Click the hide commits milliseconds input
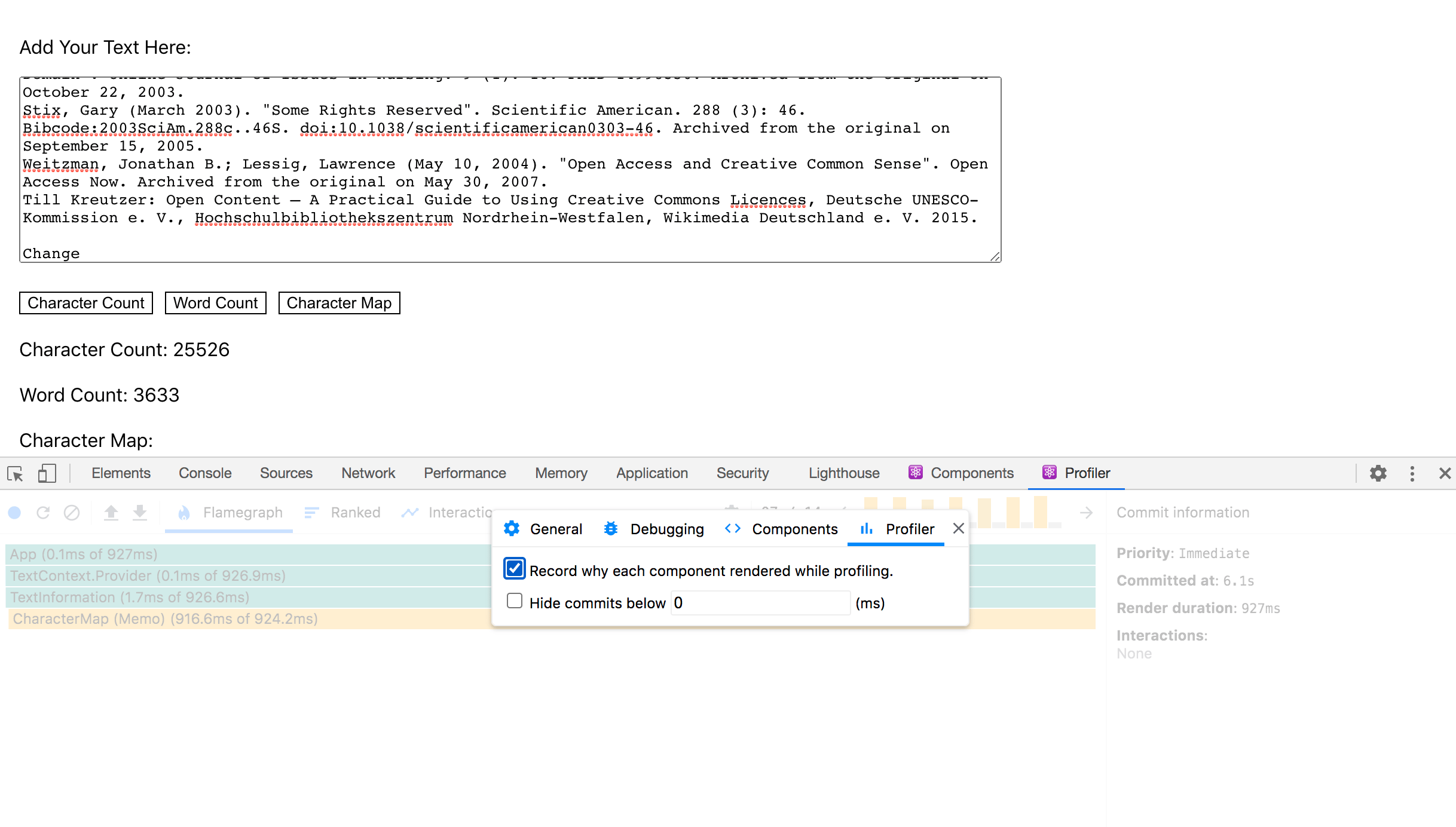The width and height of the screenshot is (1456, 827). pos(760,603)
